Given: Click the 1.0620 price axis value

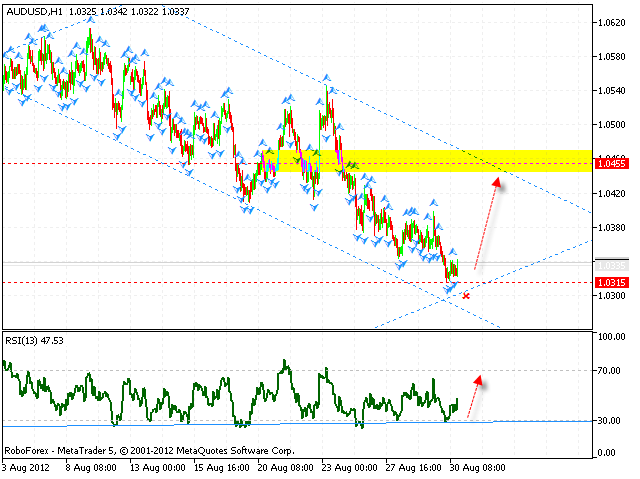Looking at the screenshot, I should pos(612,22).
